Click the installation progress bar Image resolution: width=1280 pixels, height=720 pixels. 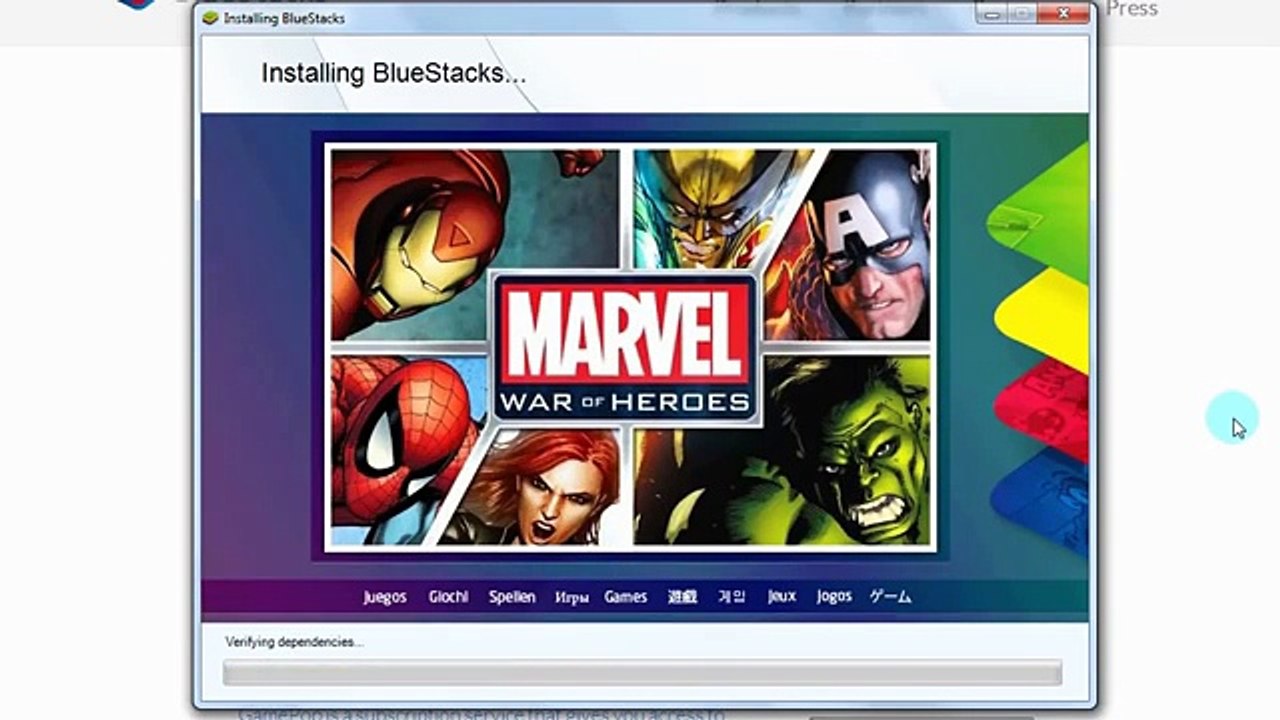642,673
